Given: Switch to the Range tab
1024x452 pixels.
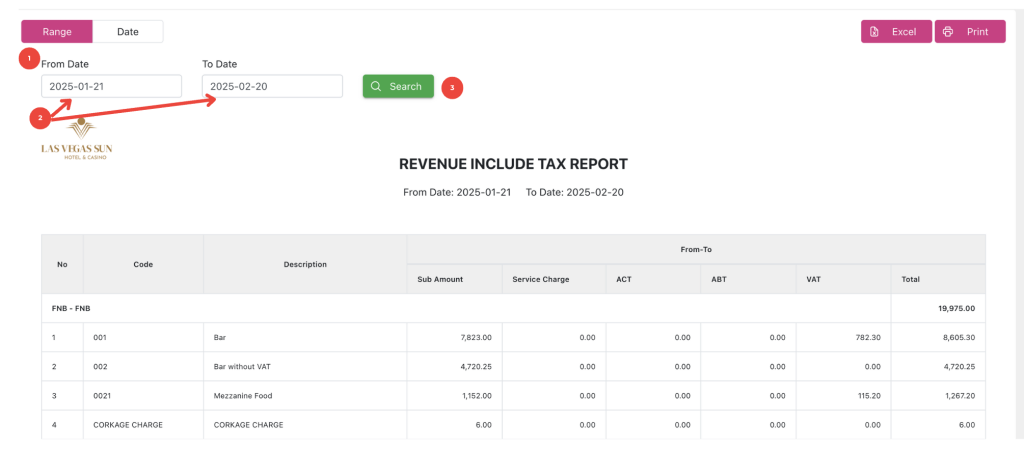Looking at the screenshot, I should point(57,32).
